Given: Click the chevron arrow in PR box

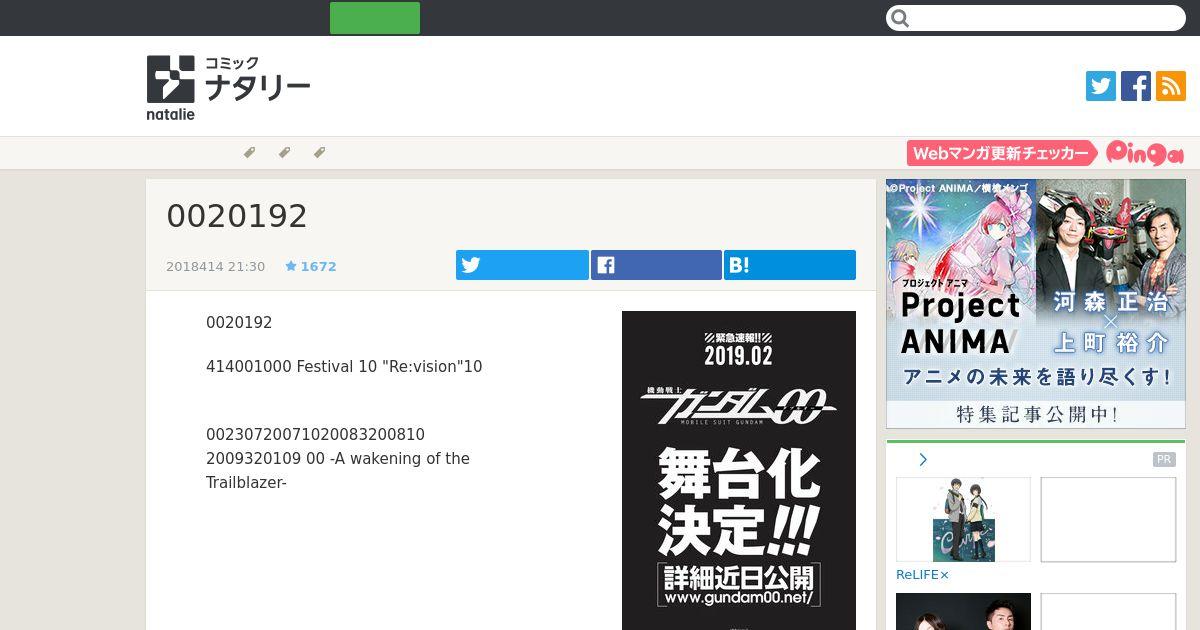Looking at the screenshot, I should click(923, 460).
